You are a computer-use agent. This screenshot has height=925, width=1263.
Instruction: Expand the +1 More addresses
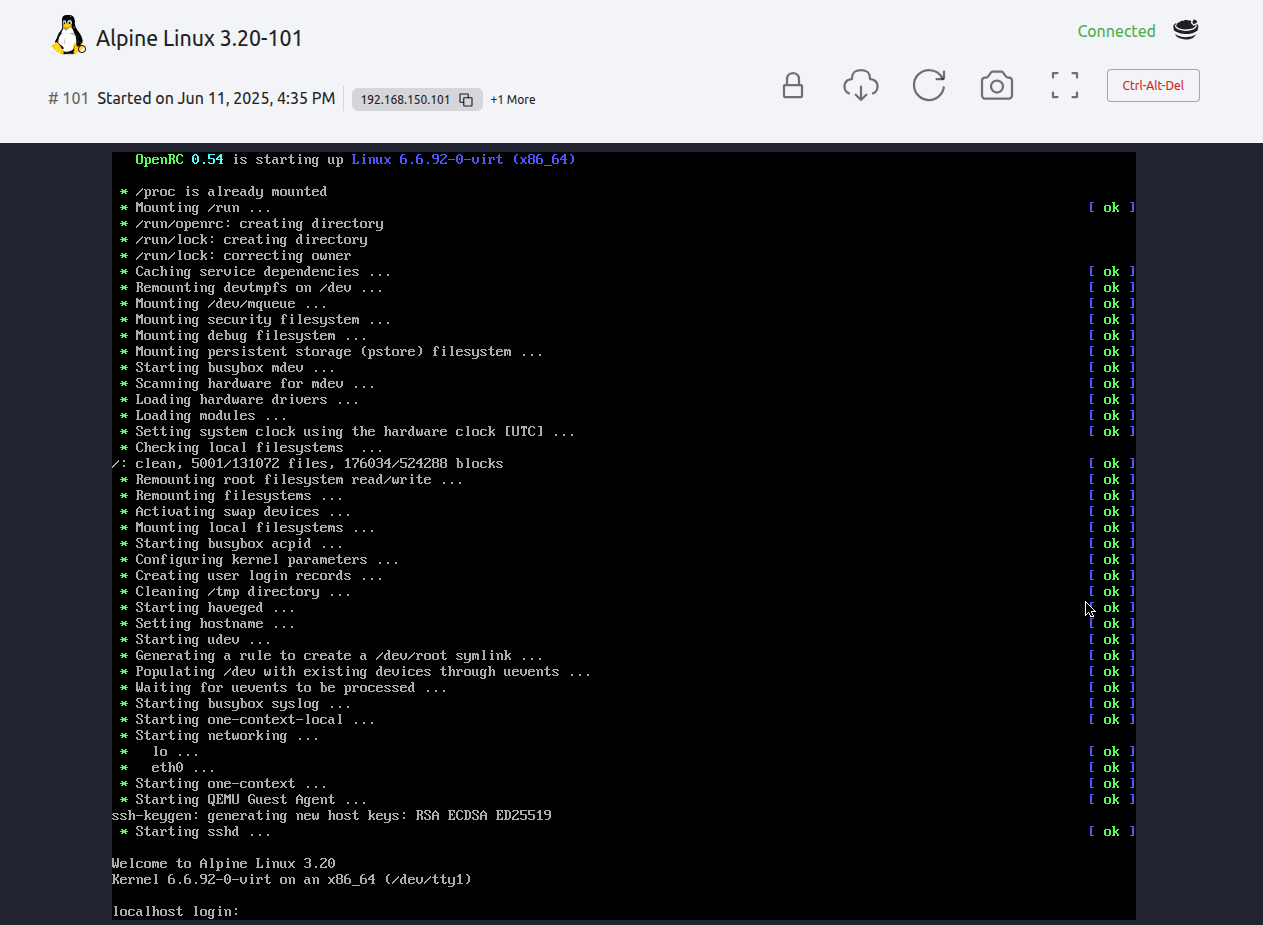(x=513, y=99)
